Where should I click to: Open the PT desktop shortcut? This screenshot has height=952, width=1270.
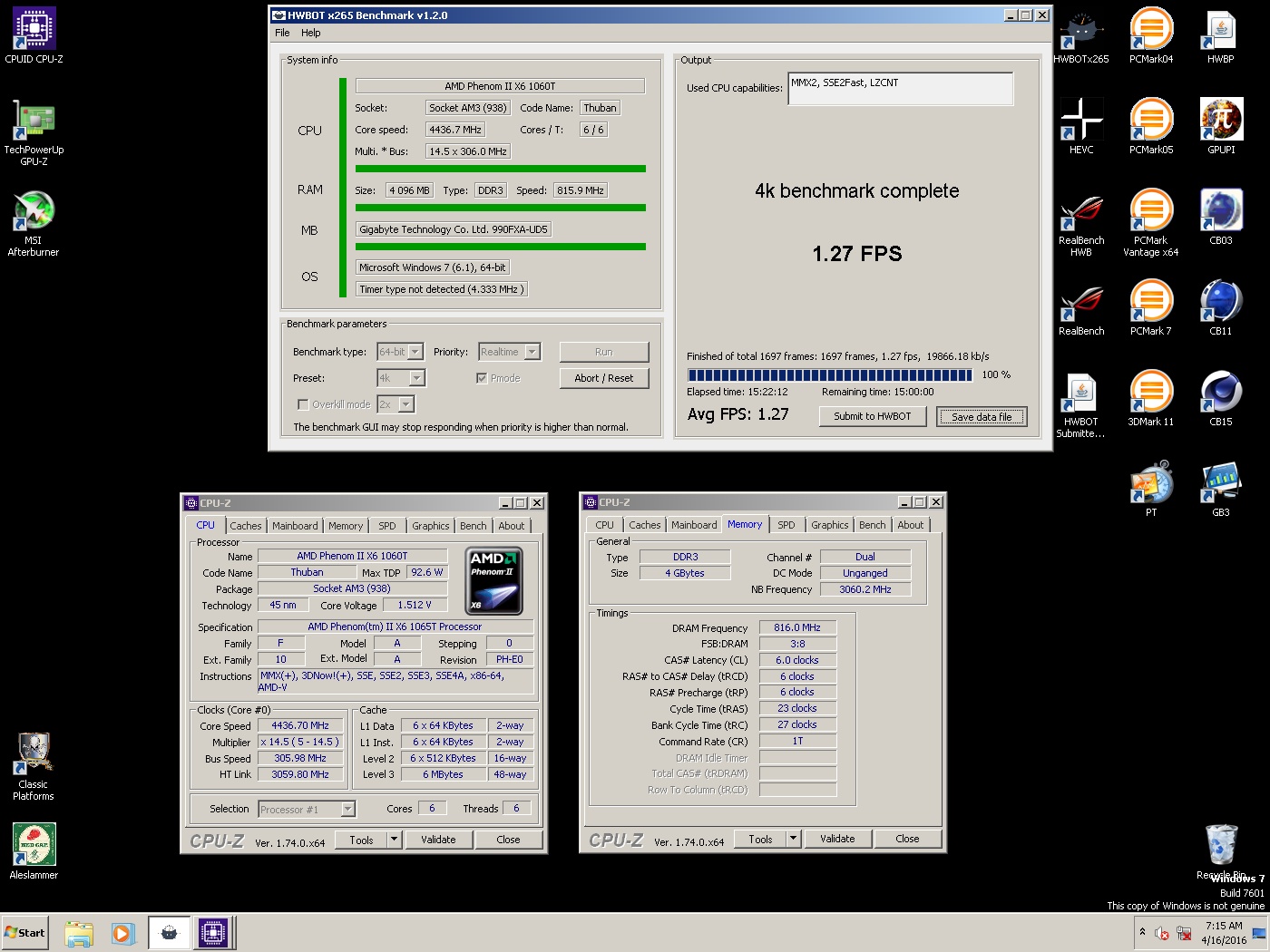click(x=1151, y=489)
